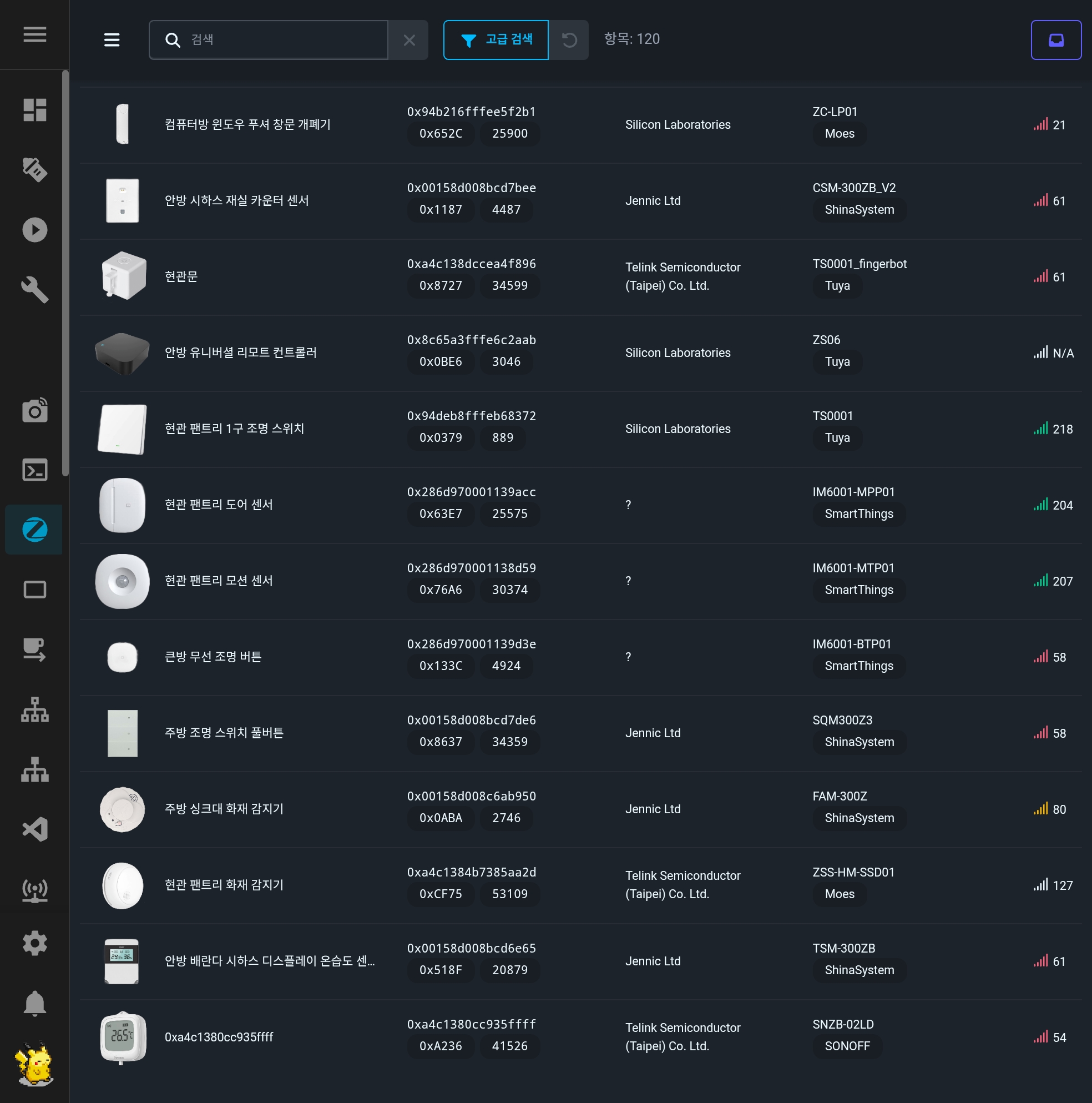The width and height of the screenshot is (1092, 1103).
Task: Open the notifications bell icon
Action: pos(35,1003)
